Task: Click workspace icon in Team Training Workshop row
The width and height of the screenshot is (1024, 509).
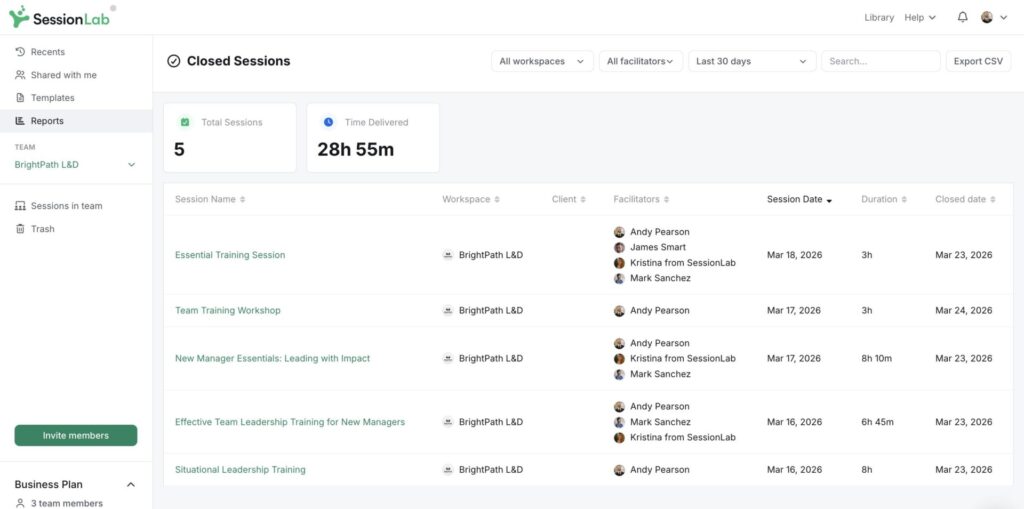Action: 448,310
